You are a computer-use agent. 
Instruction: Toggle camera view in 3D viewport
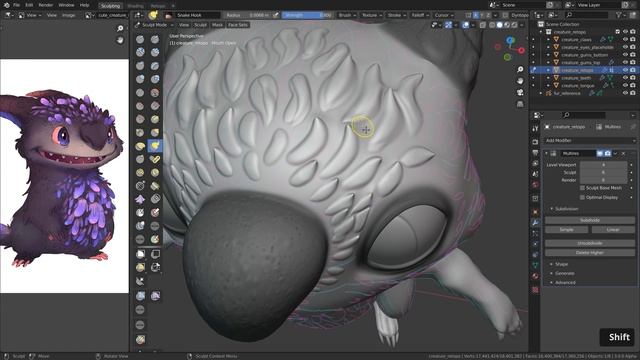[520, 93]
